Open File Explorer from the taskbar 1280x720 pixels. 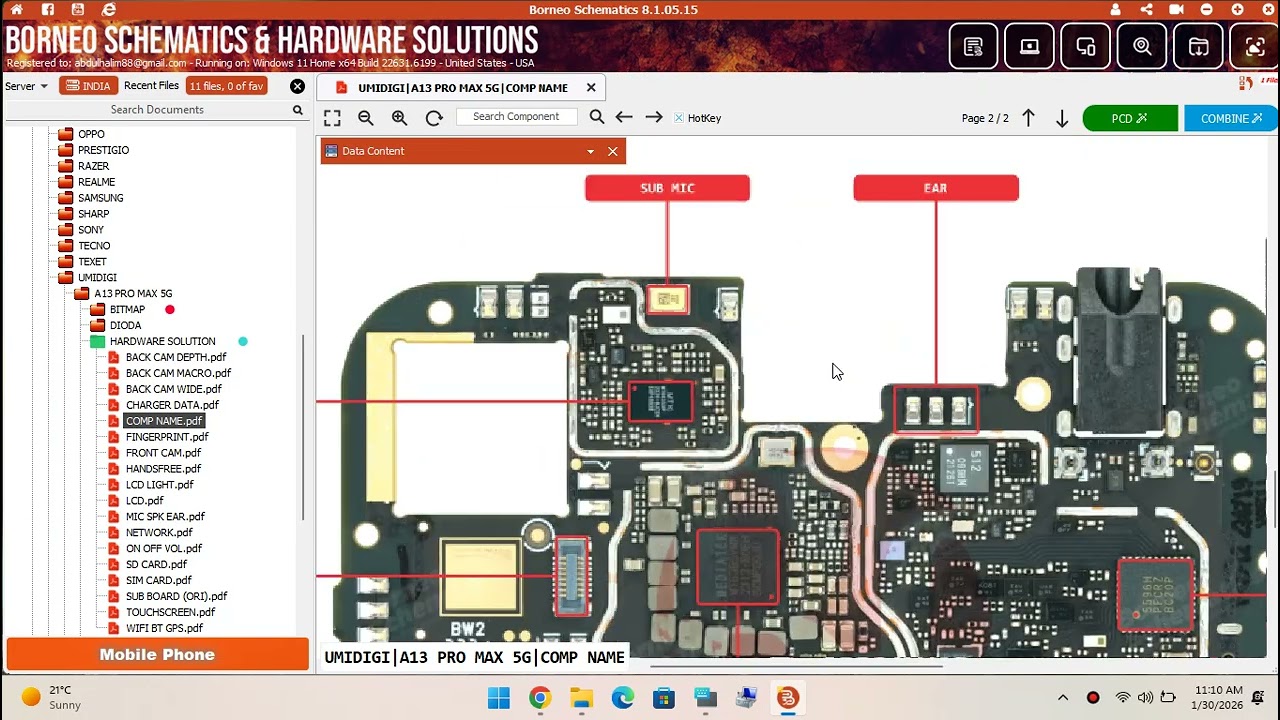coord(581,698)
